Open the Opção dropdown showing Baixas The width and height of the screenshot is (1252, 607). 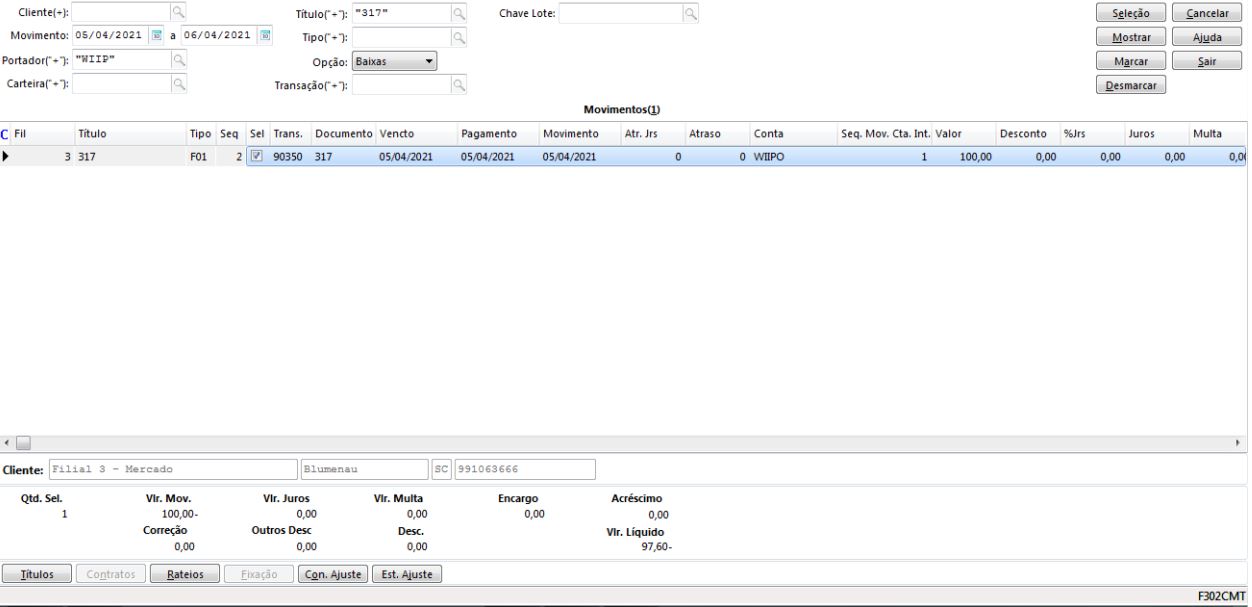[x=395, y=62]
